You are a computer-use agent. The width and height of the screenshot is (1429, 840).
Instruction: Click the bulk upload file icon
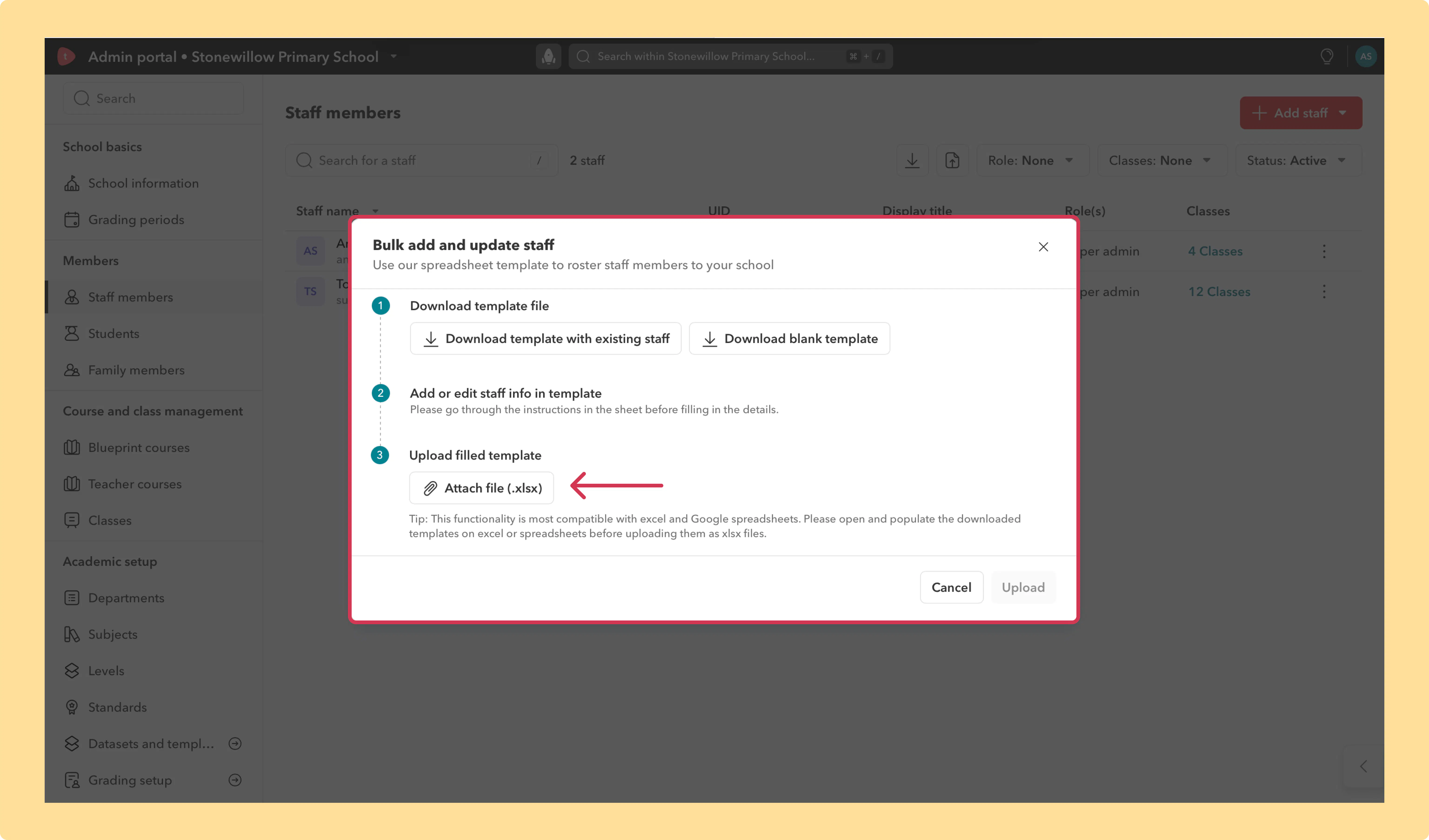click(952, 160)
